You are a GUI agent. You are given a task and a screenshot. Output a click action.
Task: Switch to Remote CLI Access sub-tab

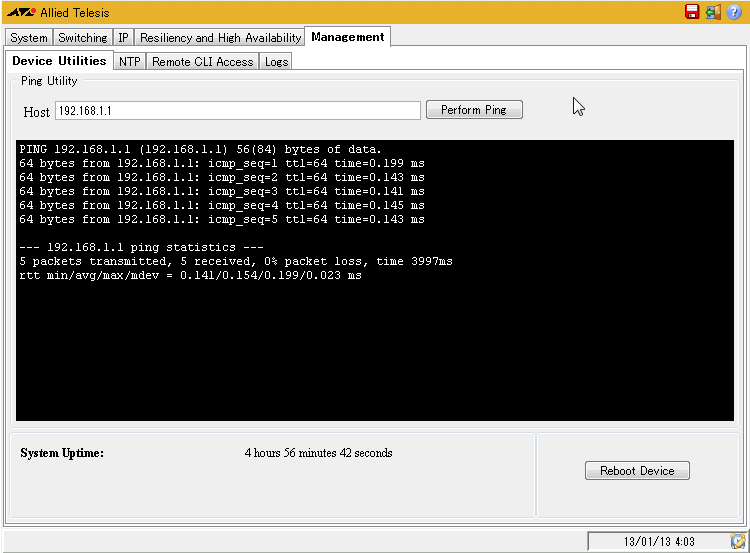(202, 62)
